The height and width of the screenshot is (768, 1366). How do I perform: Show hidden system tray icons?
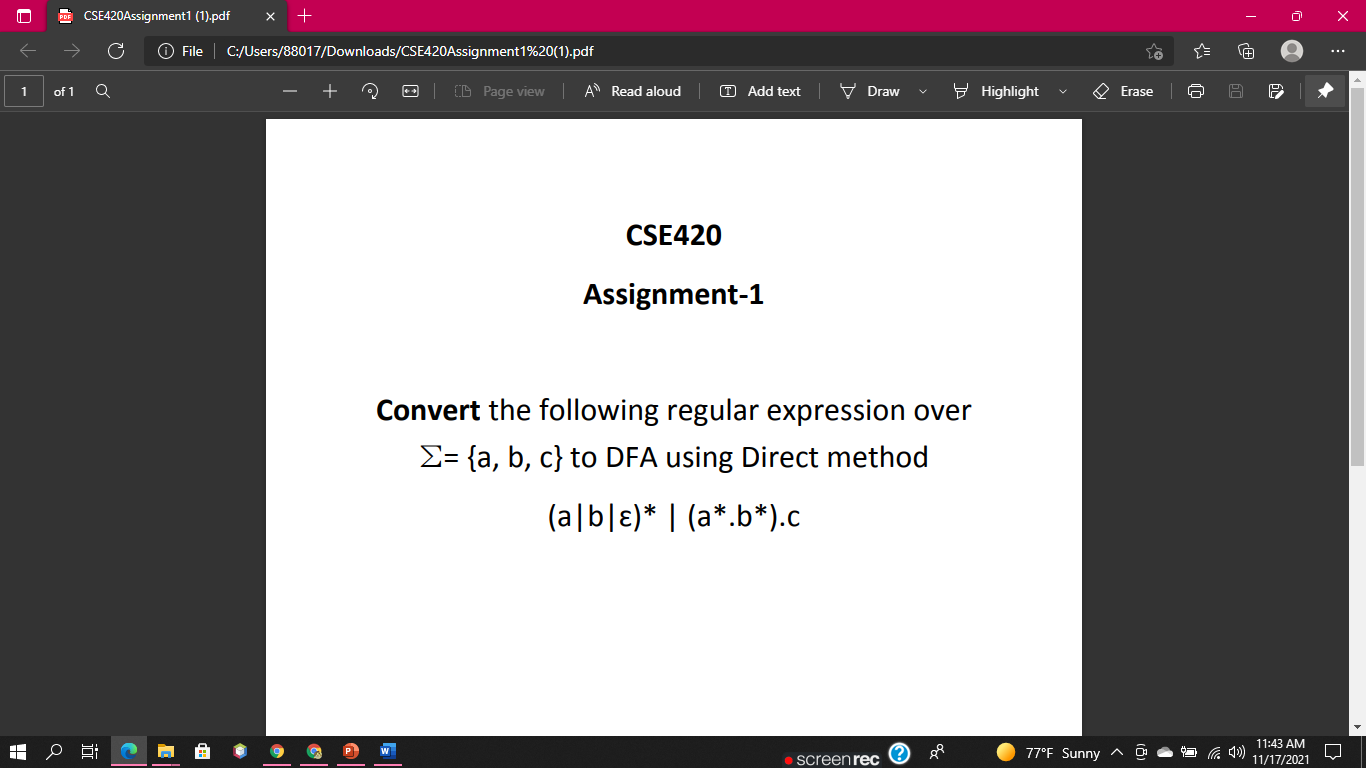(1117, 752)
